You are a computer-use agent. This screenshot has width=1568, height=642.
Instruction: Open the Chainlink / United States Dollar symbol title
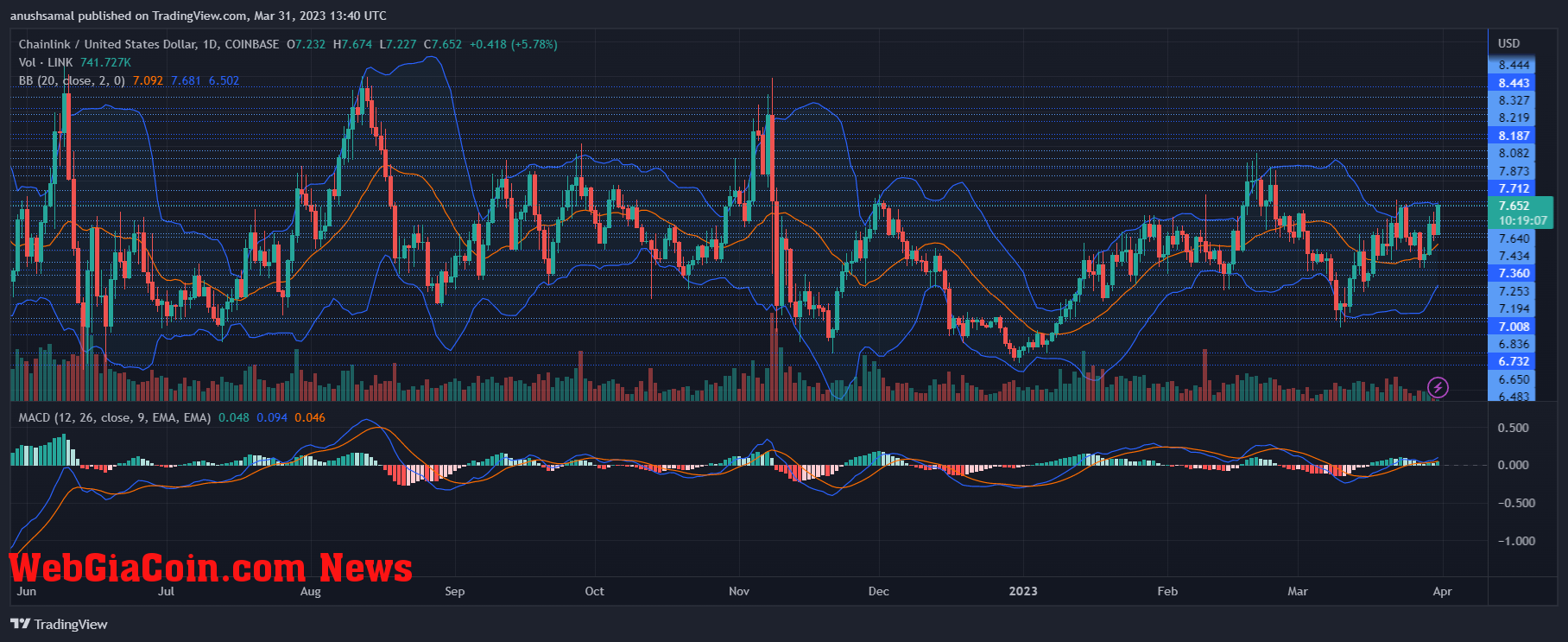149,44
